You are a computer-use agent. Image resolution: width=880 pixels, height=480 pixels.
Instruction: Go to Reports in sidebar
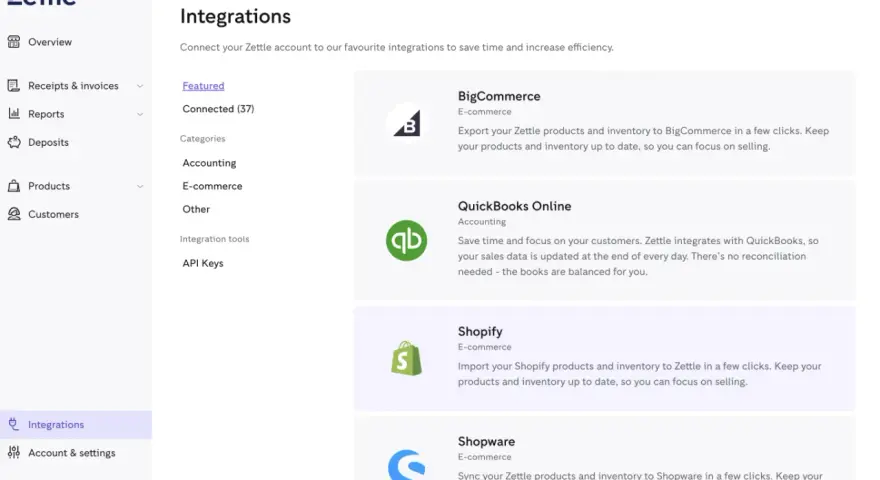point(46,113)
